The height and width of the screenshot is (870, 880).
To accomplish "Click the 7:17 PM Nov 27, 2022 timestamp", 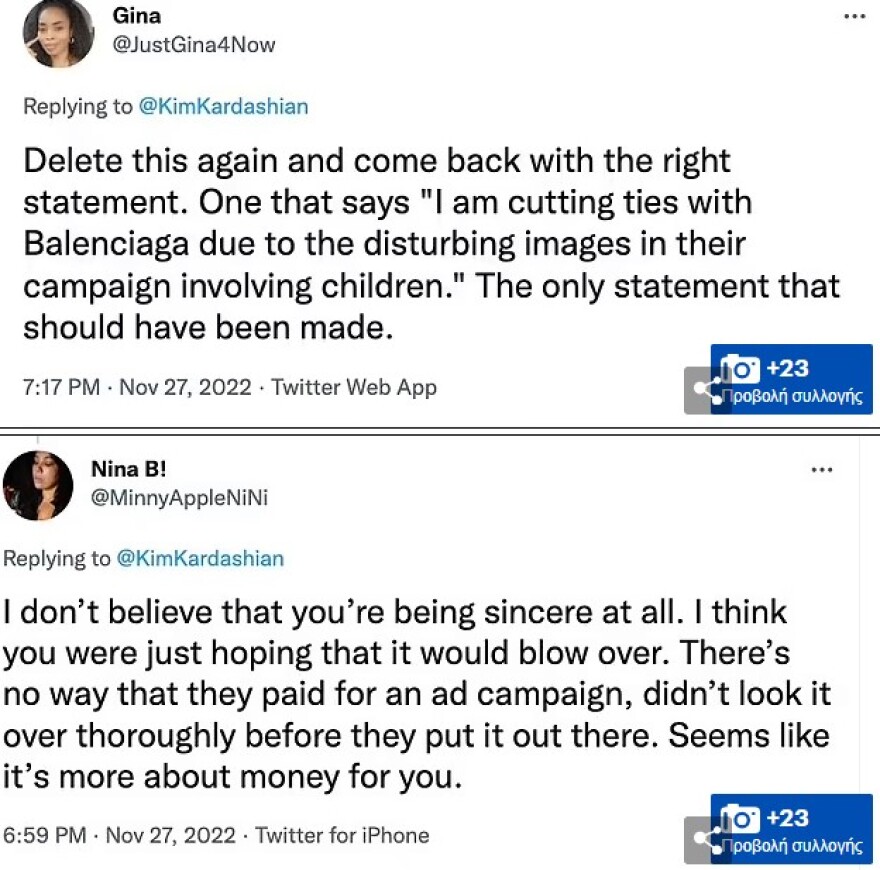I will (x=137, y=387).
